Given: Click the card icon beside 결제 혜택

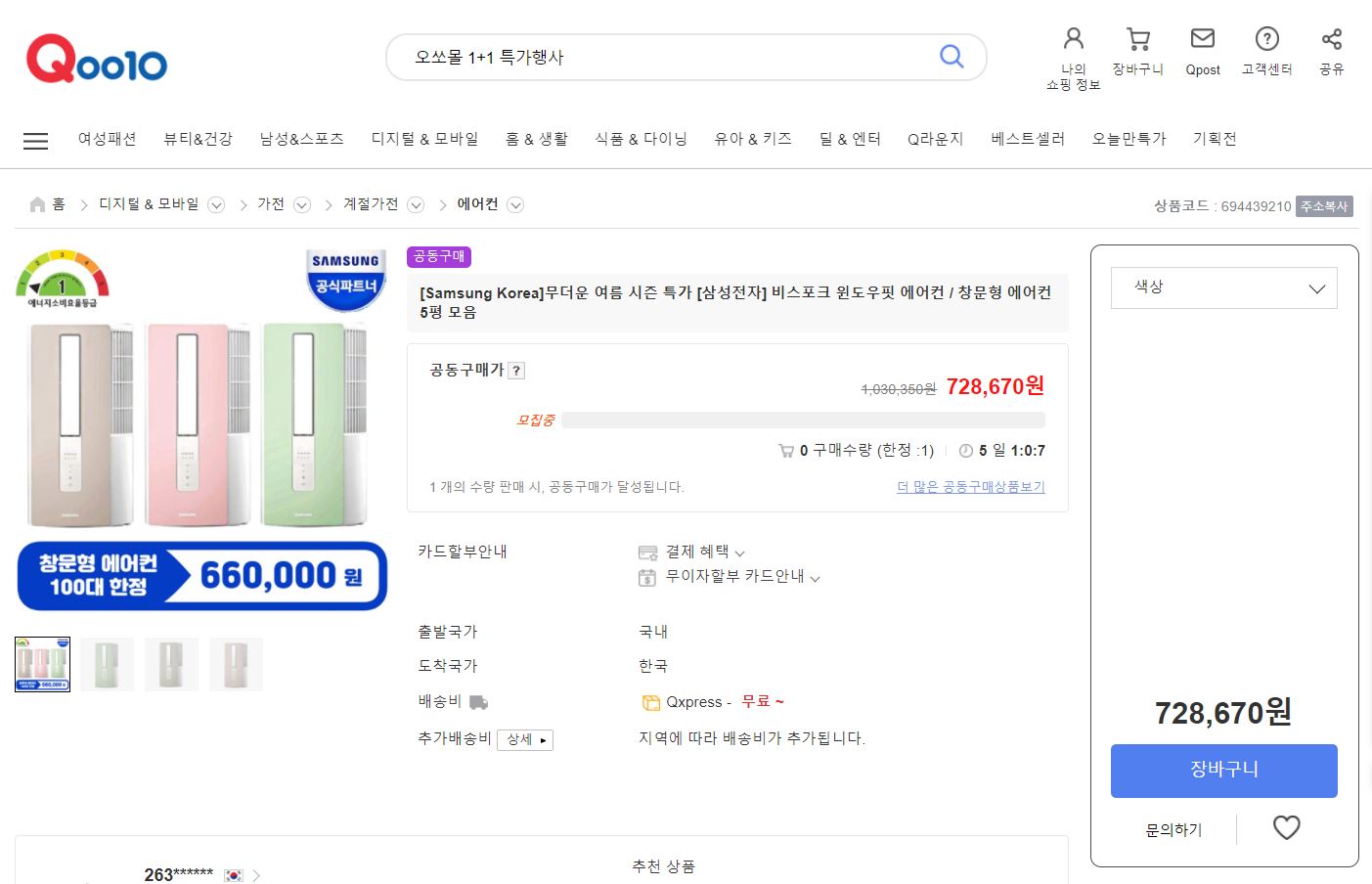Looking at the screenshot, I should click(647, 552).
